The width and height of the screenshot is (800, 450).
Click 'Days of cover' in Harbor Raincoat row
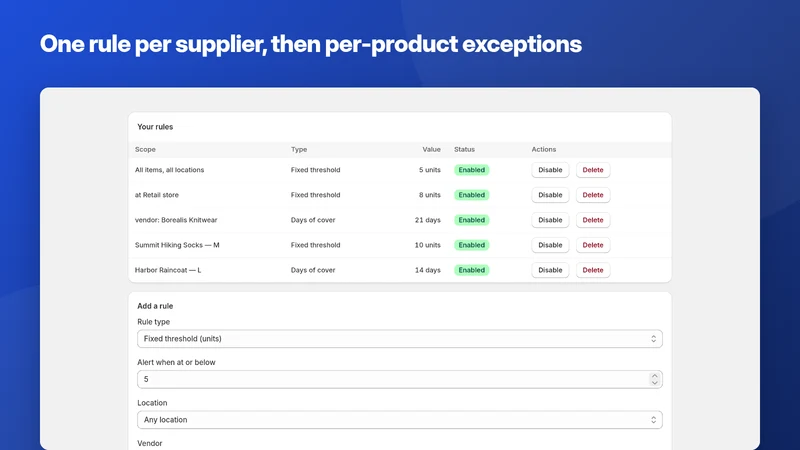tap(313, 270)
